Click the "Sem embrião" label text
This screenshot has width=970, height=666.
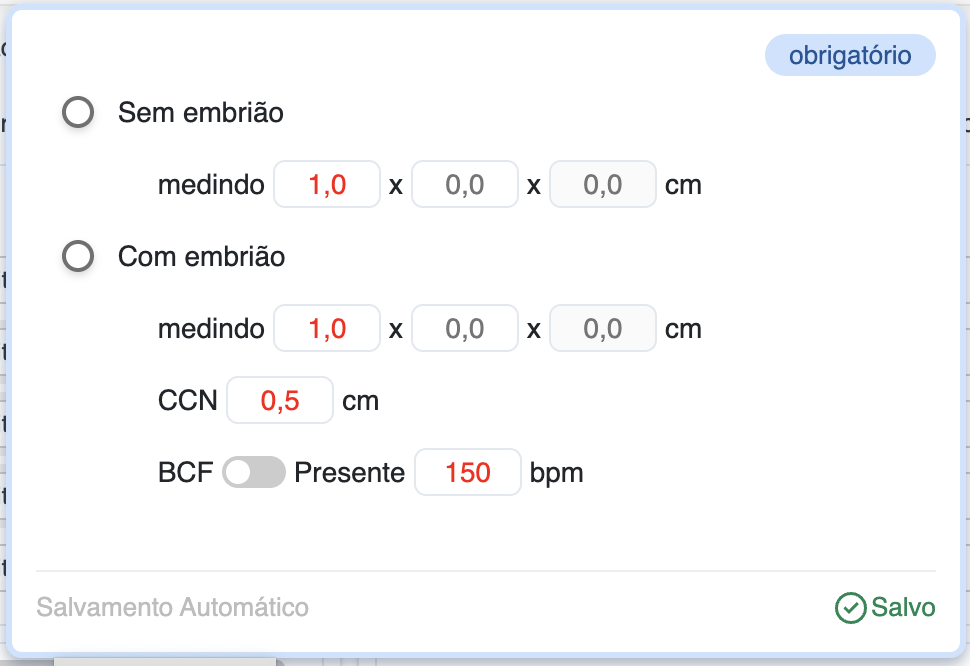[201, 113]
